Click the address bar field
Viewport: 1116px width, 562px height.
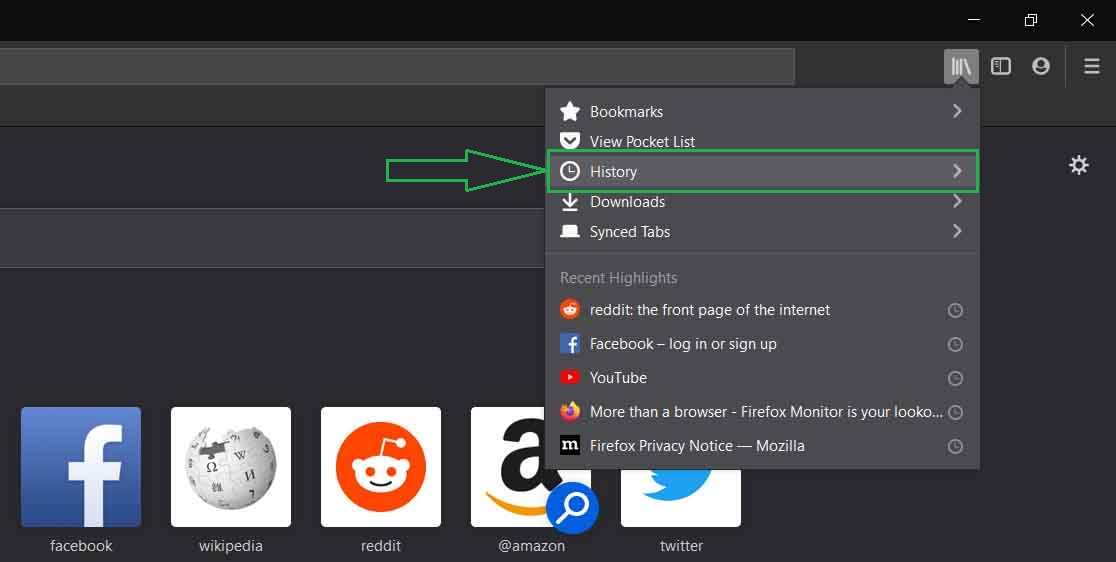pos(400,67)
